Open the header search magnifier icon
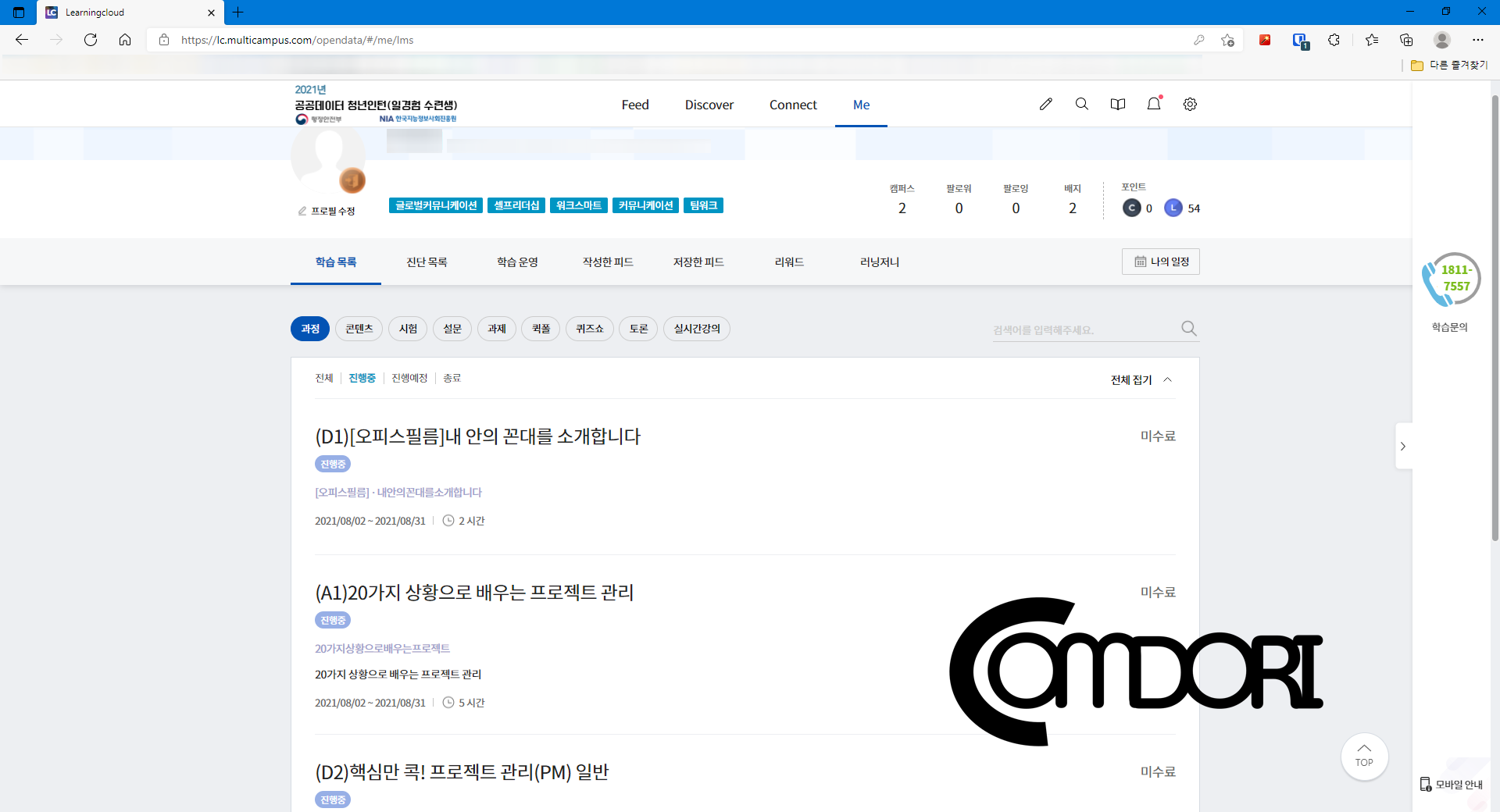This screenshot has width=1500, height=812. tap(1081, 104)
